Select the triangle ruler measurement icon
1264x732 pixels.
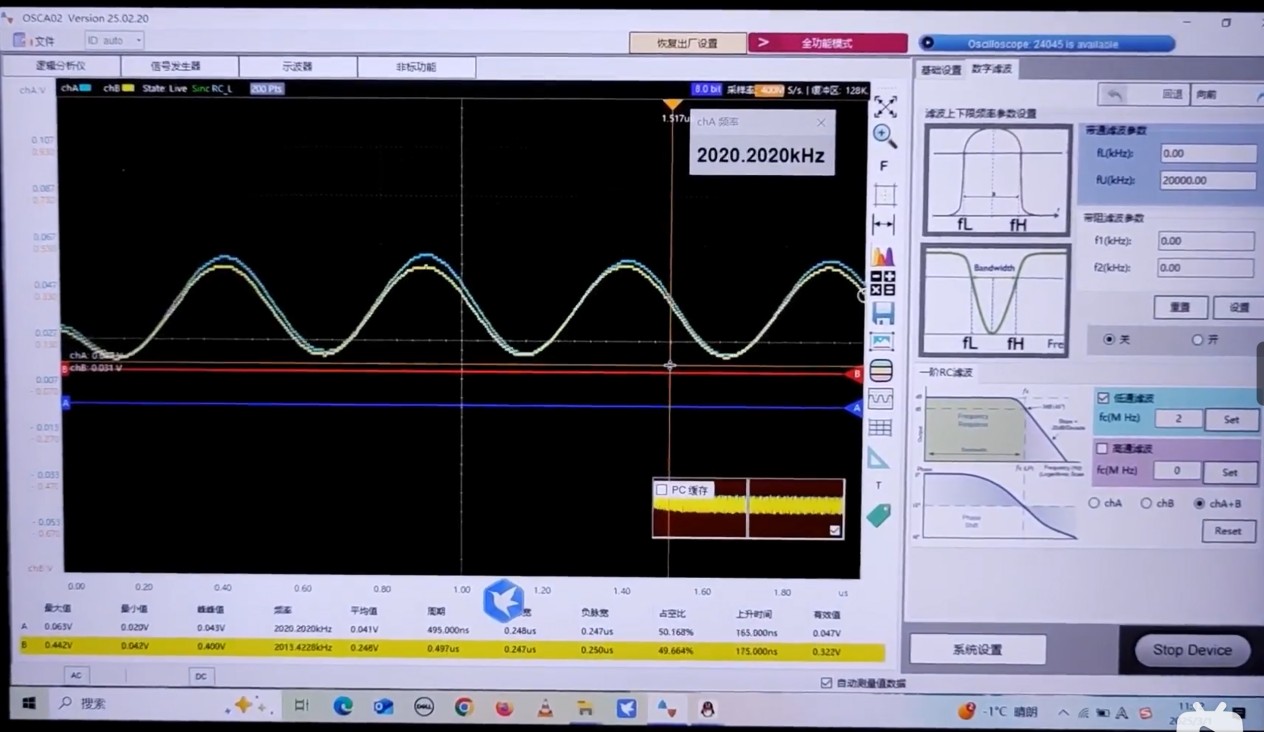878,458
